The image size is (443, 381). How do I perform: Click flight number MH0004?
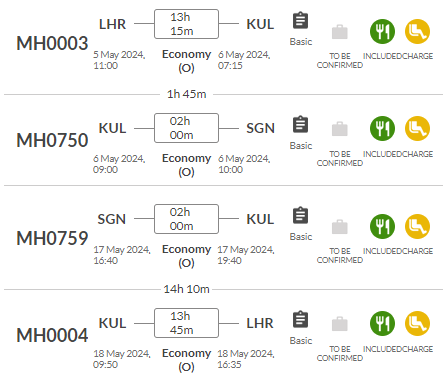tap(52, 335)
